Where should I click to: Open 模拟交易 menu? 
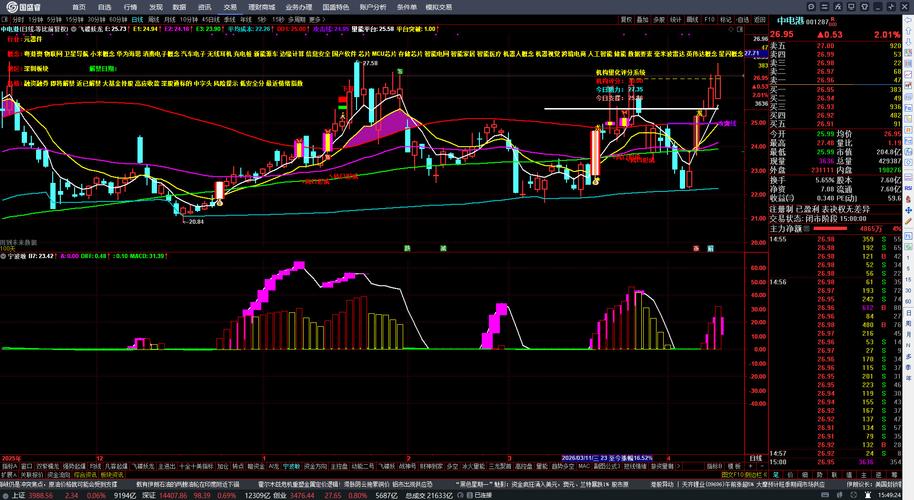coord(439,7)
